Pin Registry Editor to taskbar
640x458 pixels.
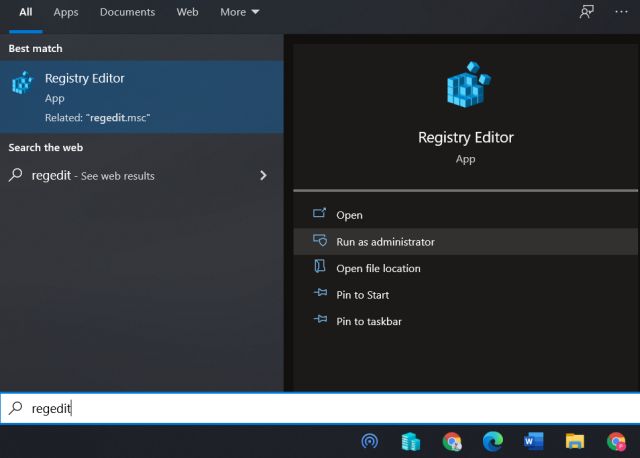368,321
